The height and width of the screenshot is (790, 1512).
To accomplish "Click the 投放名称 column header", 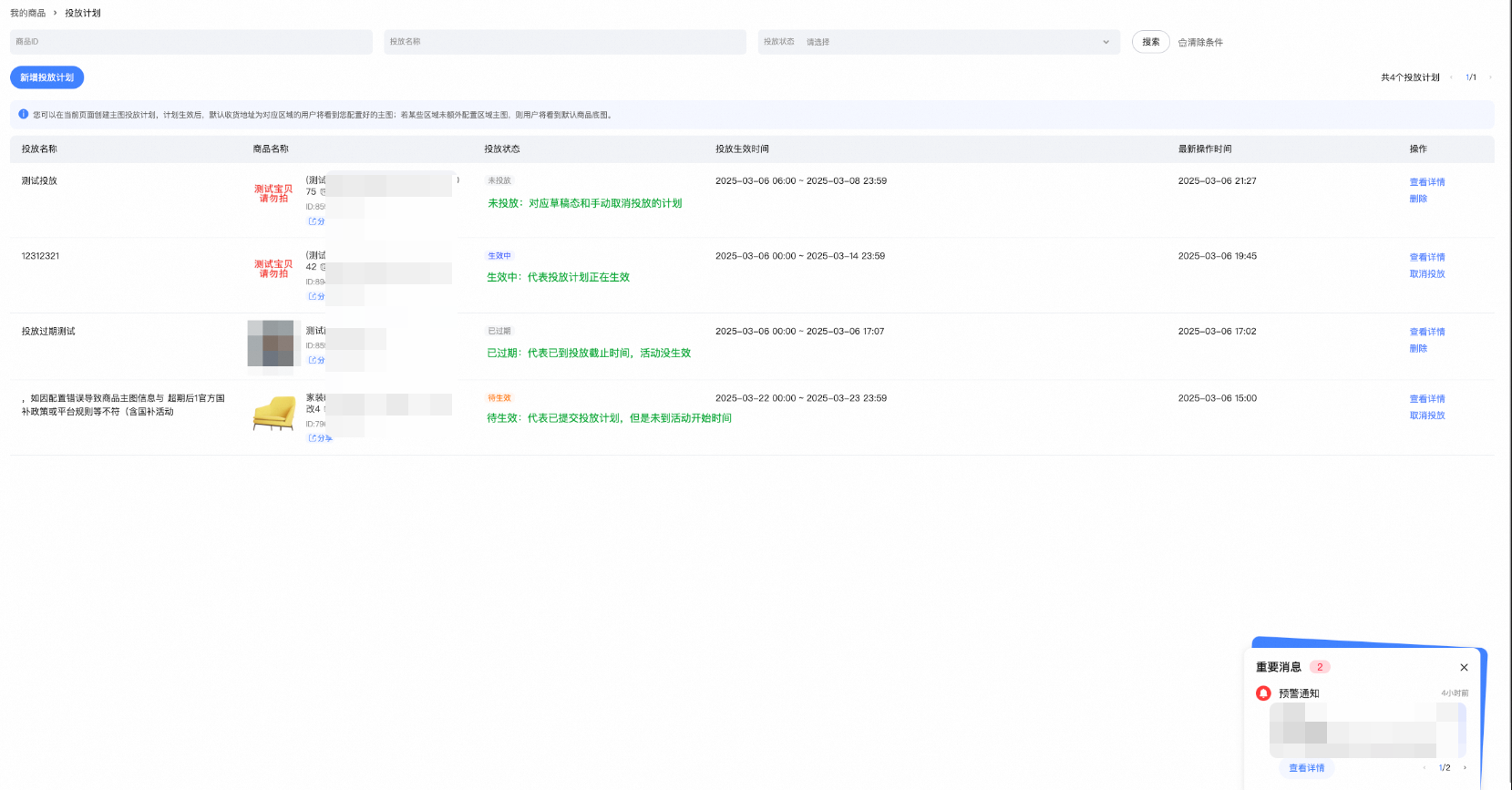I will (x=39, y=149).
